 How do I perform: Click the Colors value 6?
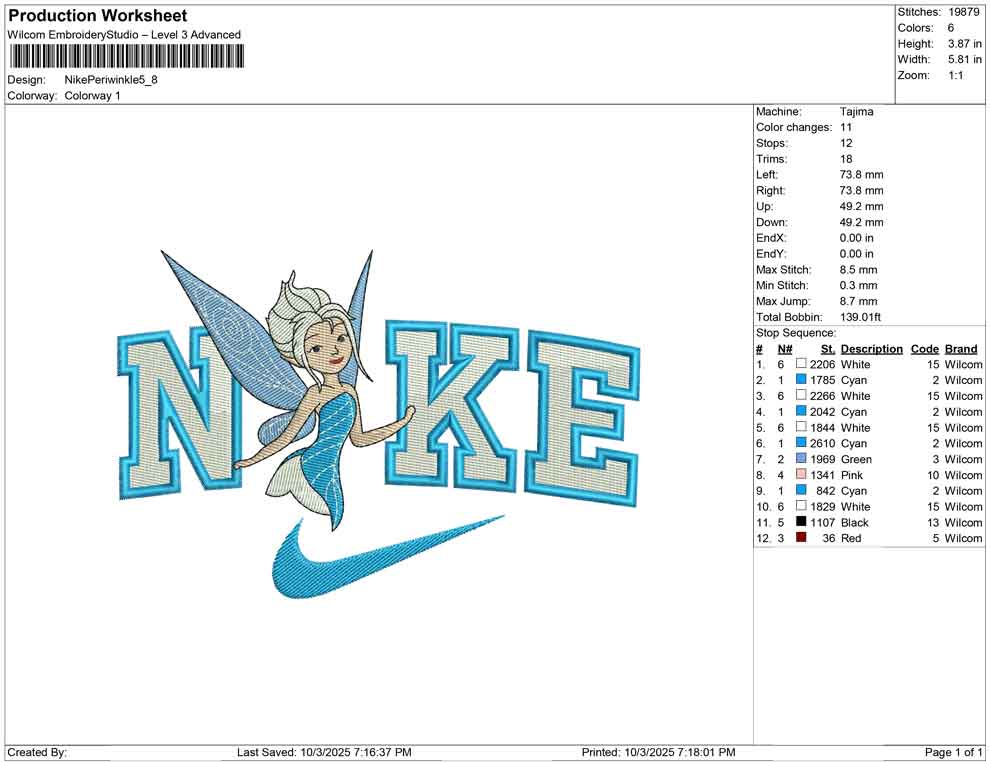[x=951, y=28]
